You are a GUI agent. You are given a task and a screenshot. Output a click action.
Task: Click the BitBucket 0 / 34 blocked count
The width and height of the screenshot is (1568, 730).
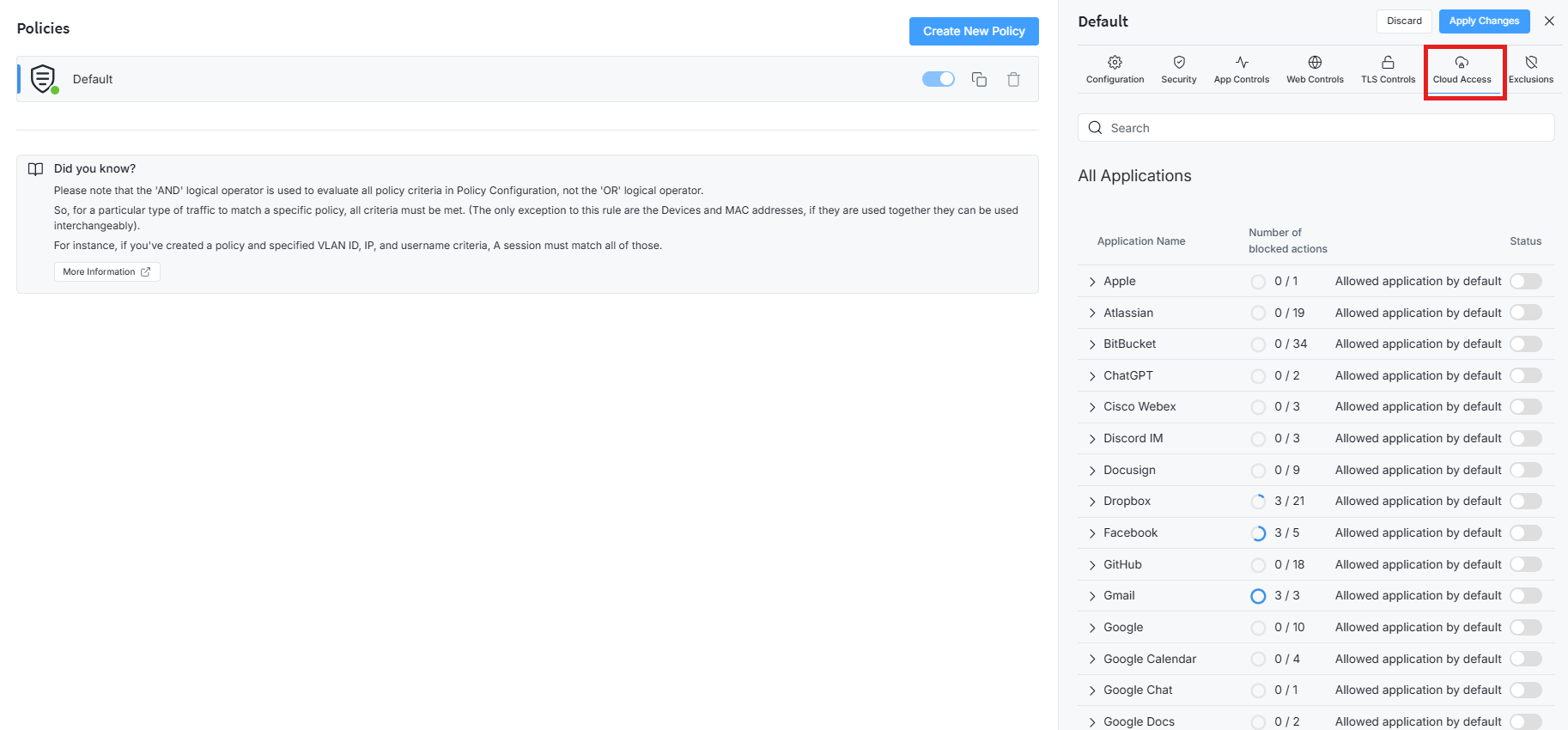pos(1291,344)
